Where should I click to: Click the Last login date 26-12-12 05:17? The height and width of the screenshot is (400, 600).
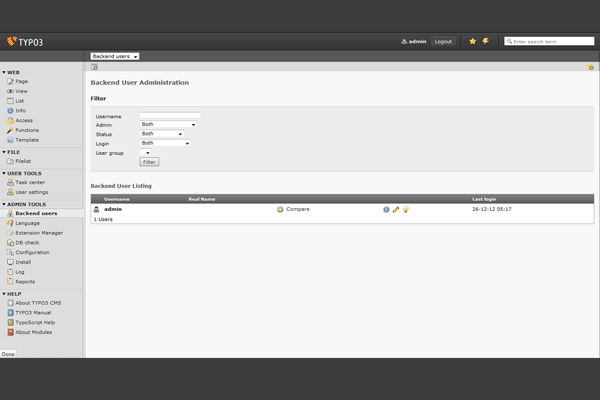tap(492, 209)
